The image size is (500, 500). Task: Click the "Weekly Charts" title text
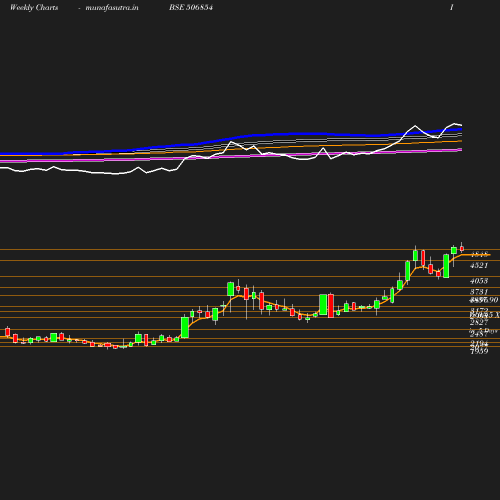(x=34, y=8)
